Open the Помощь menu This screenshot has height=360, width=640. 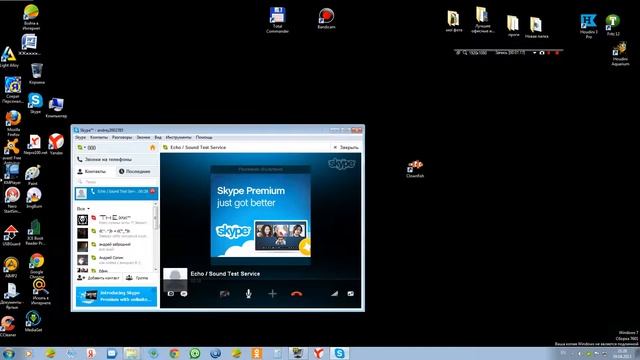(204, 138)
